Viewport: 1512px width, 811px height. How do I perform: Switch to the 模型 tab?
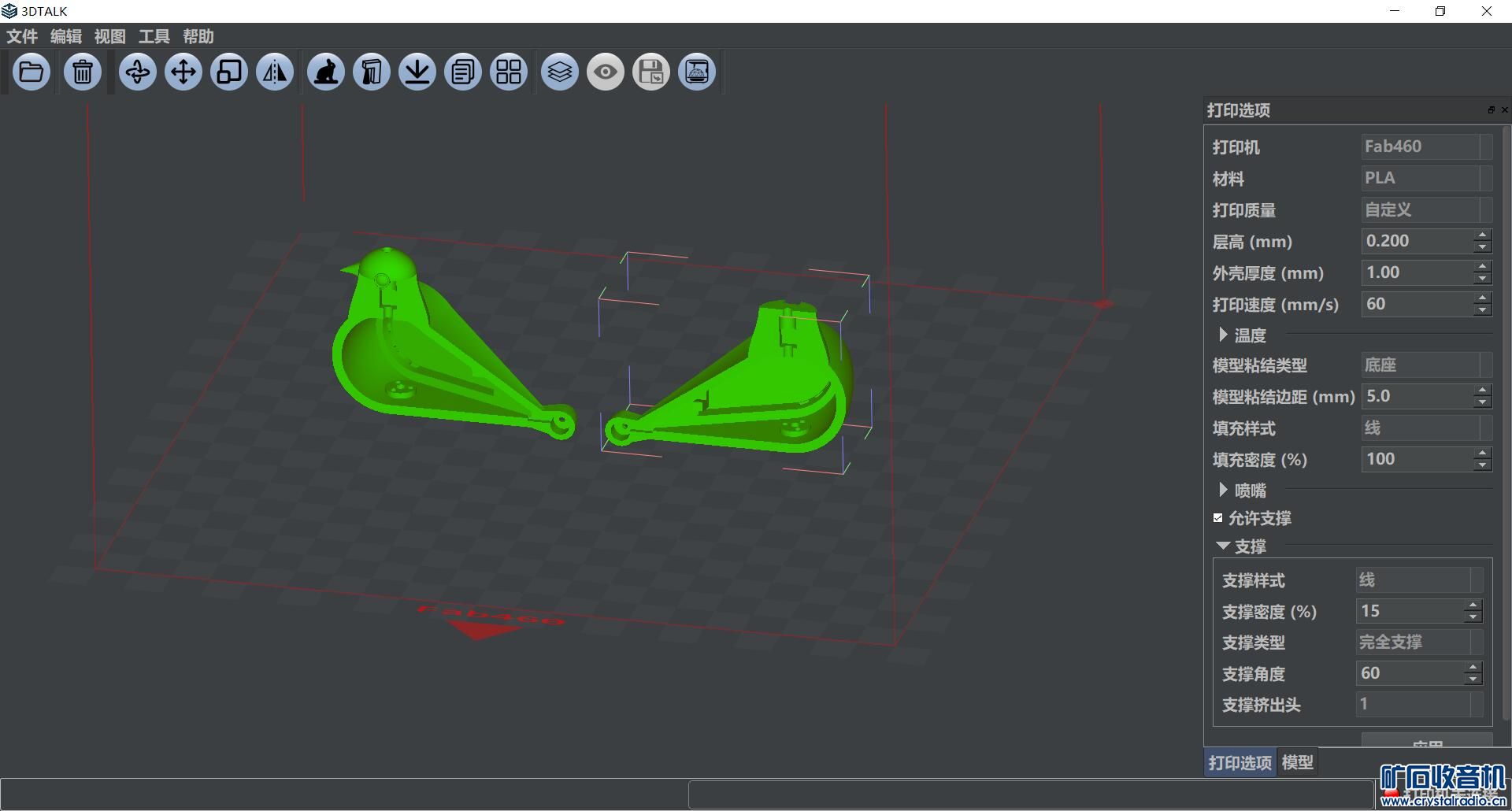tap(1297, 762)
